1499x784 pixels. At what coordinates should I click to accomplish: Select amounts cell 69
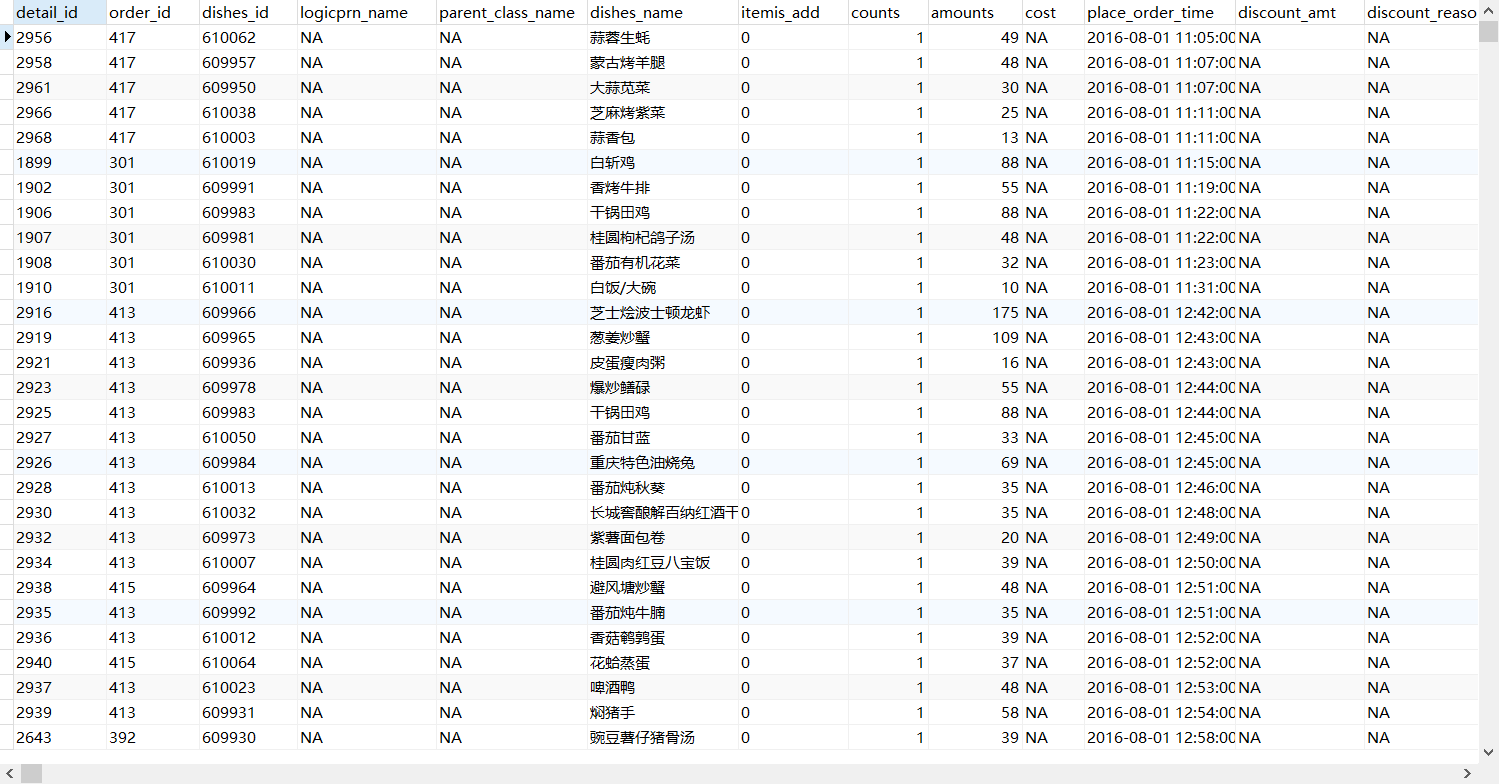coord(975,462)
